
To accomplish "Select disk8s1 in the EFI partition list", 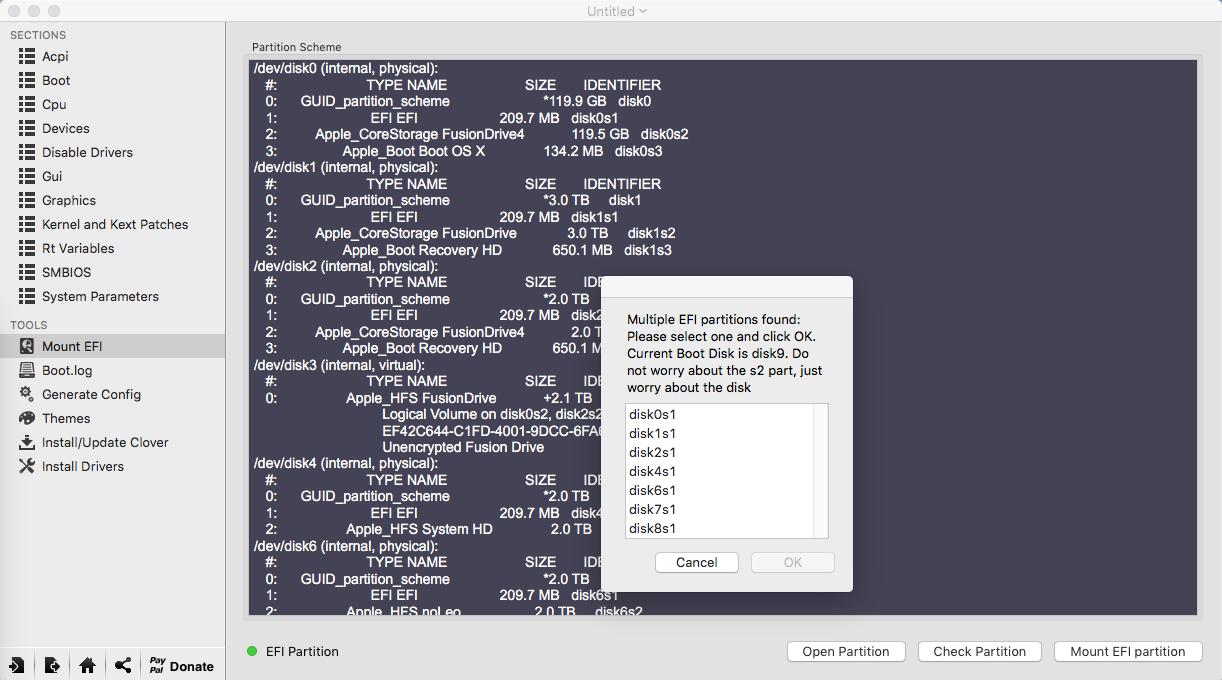I will (x=719, y=528).
